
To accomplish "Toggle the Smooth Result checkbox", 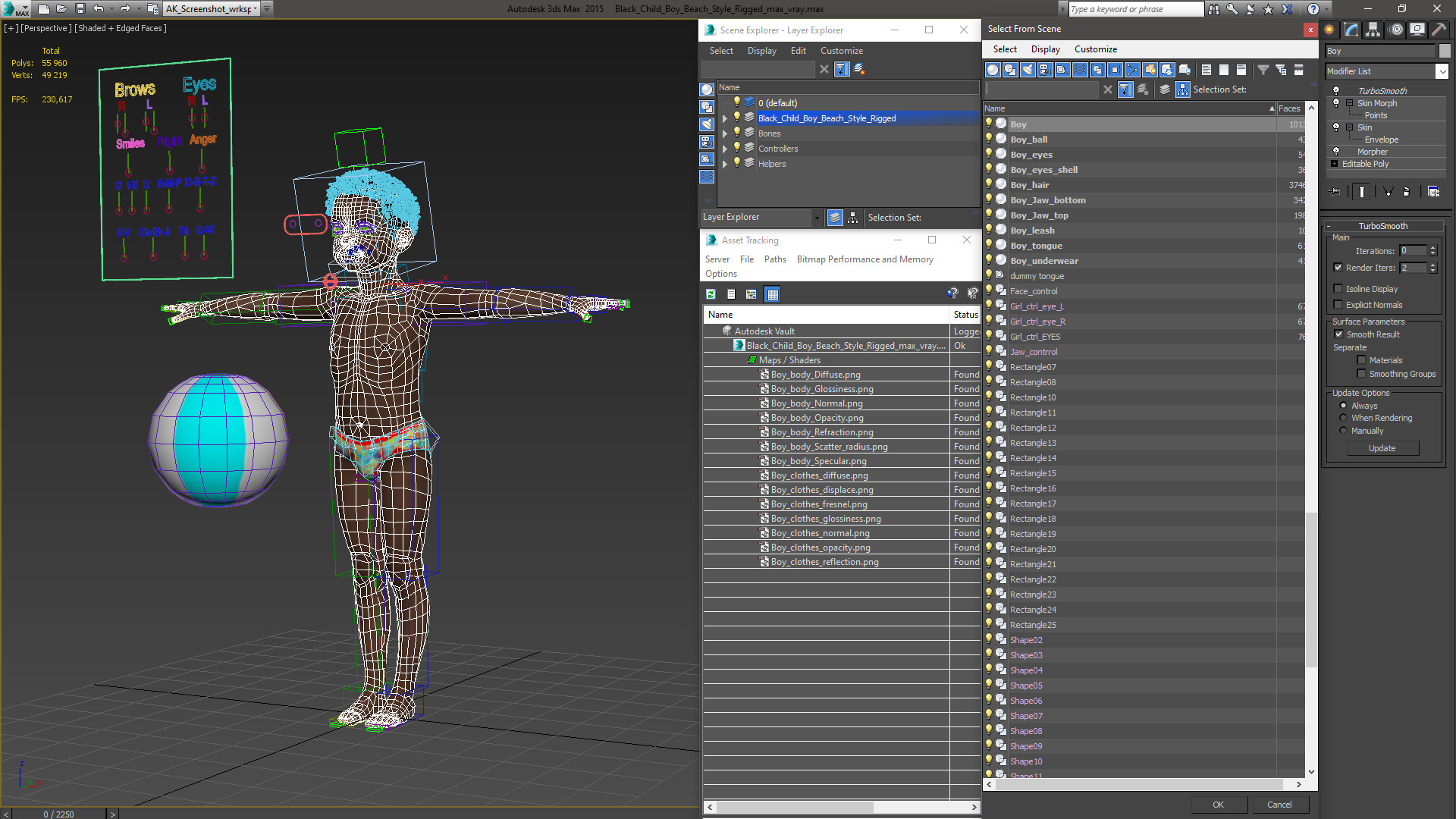I will [x=1338, y=334].
